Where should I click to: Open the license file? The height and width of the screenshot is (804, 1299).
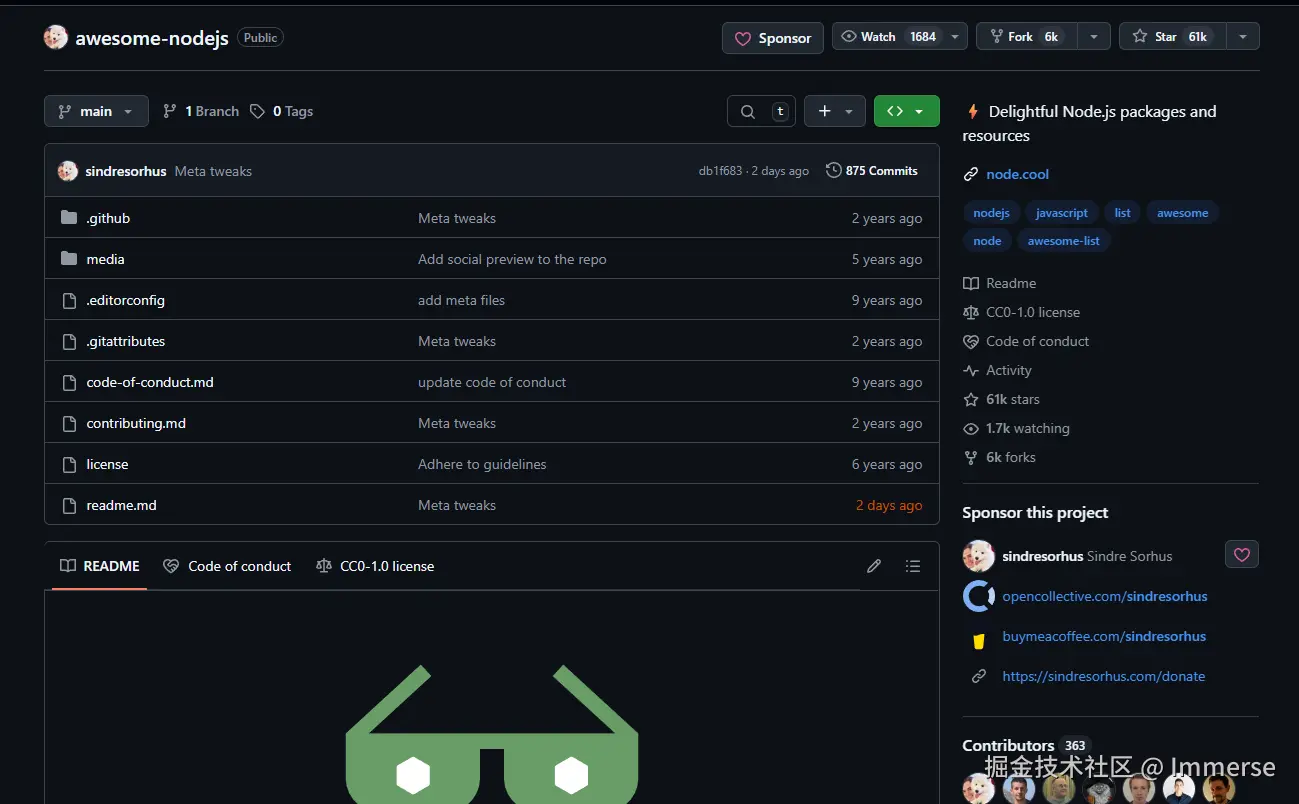click(107, 464)
